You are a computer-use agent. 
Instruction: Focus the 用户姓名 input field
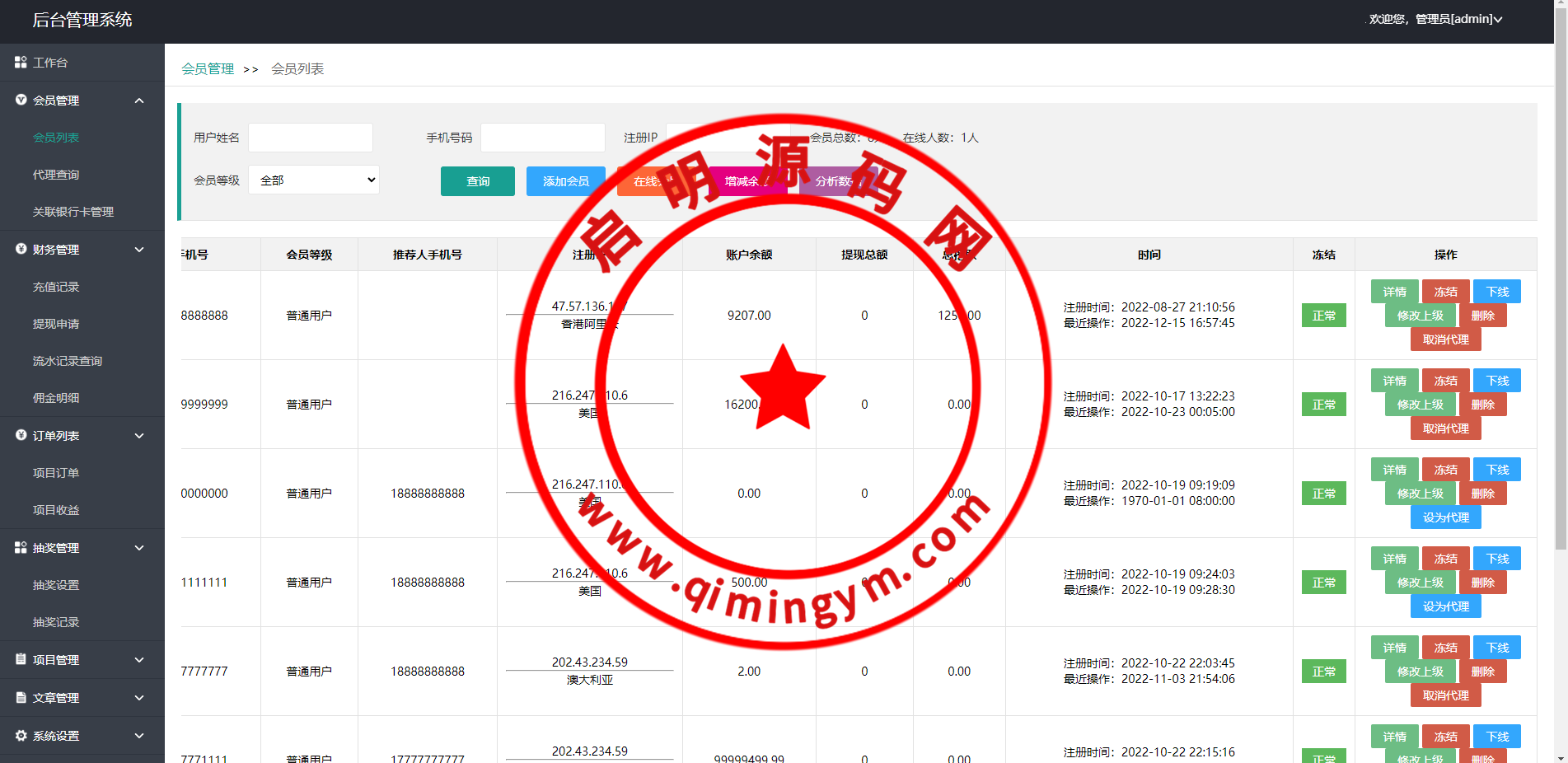coord(311,138)
